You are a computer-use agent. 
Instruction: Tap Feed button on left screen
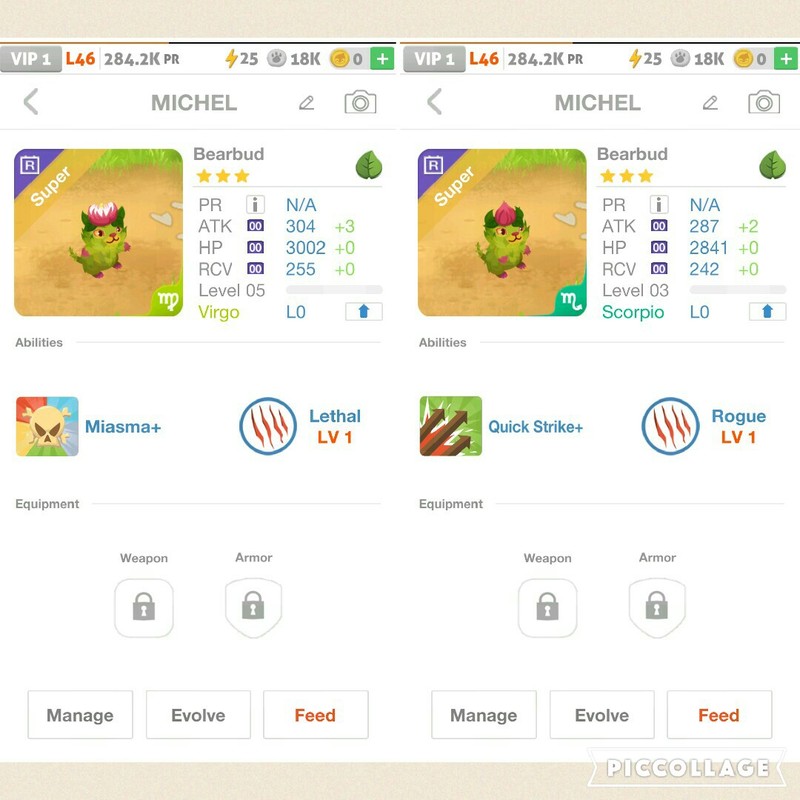click(315, 715)
